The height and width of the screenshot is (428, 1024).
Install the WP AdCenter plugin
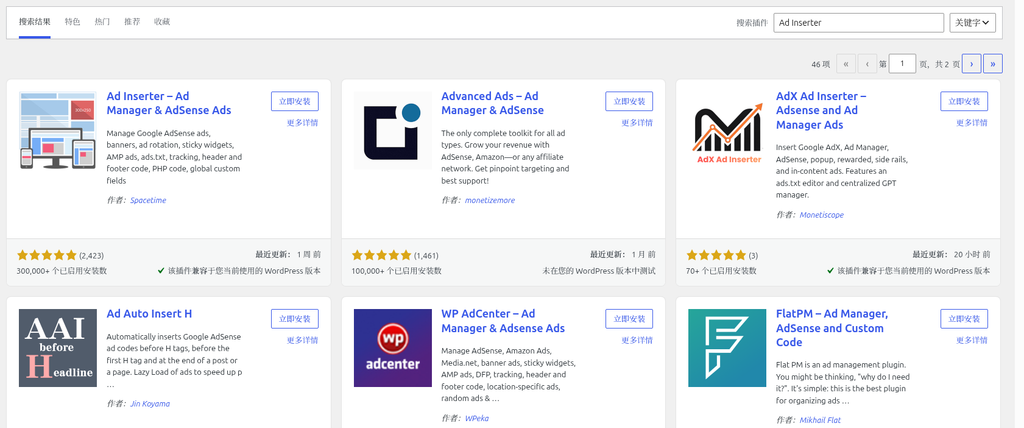(629, 319)
